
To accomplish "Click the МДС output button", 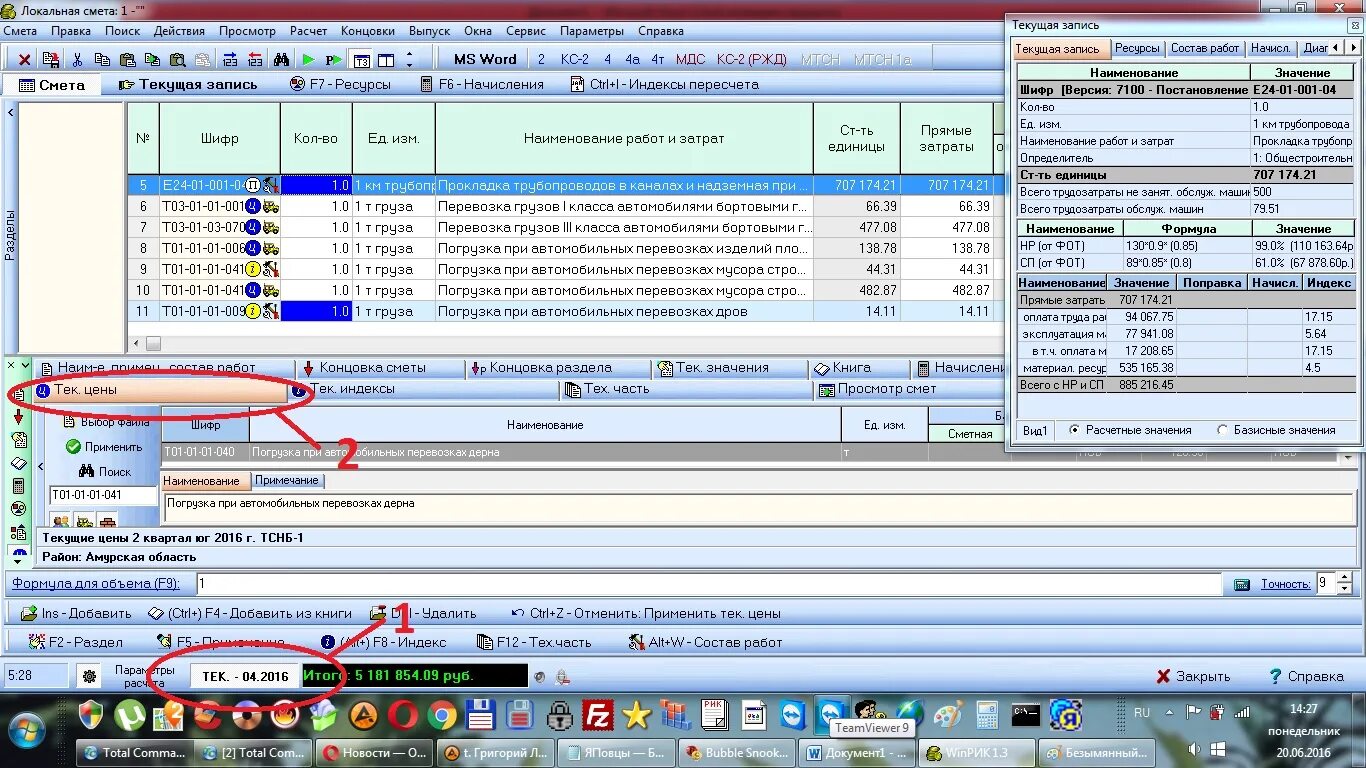I will click(x=690, y=60).
